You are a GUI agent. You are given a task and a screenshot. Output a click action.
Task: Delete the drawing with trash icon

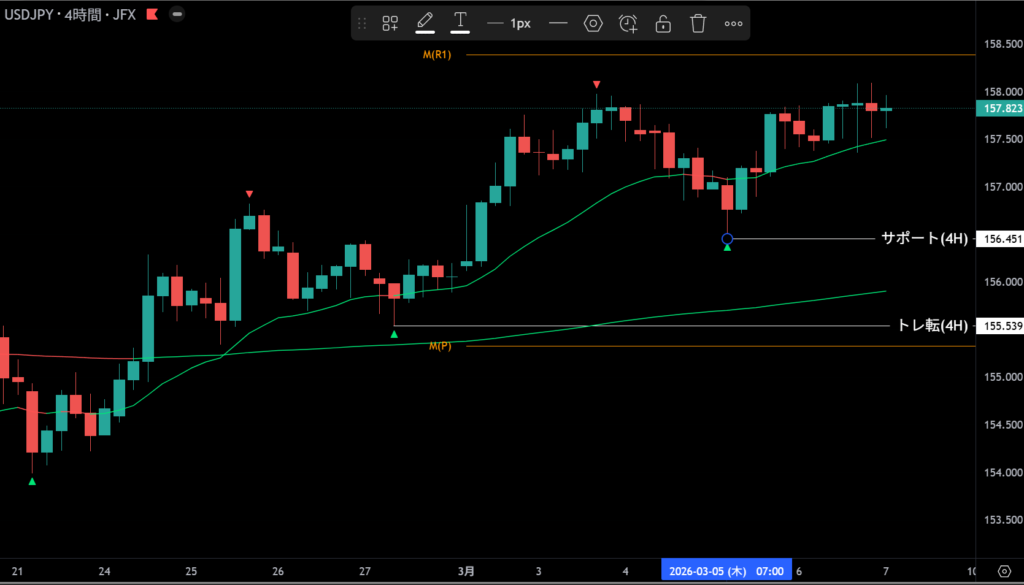698,23
